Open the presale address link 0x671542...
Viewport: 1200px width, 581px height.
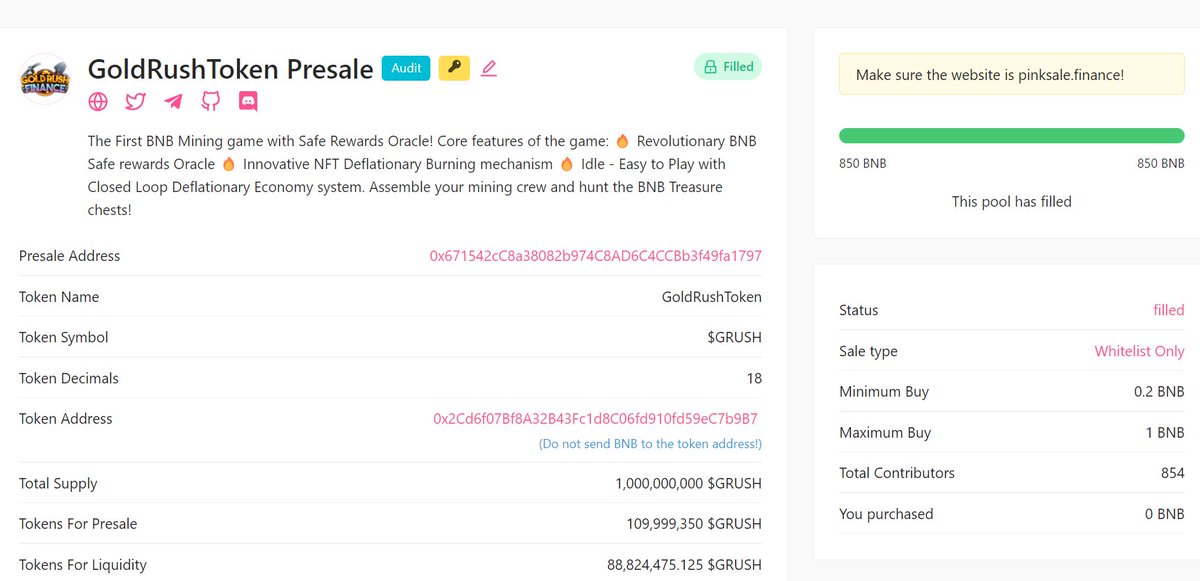tap(596, 256)
